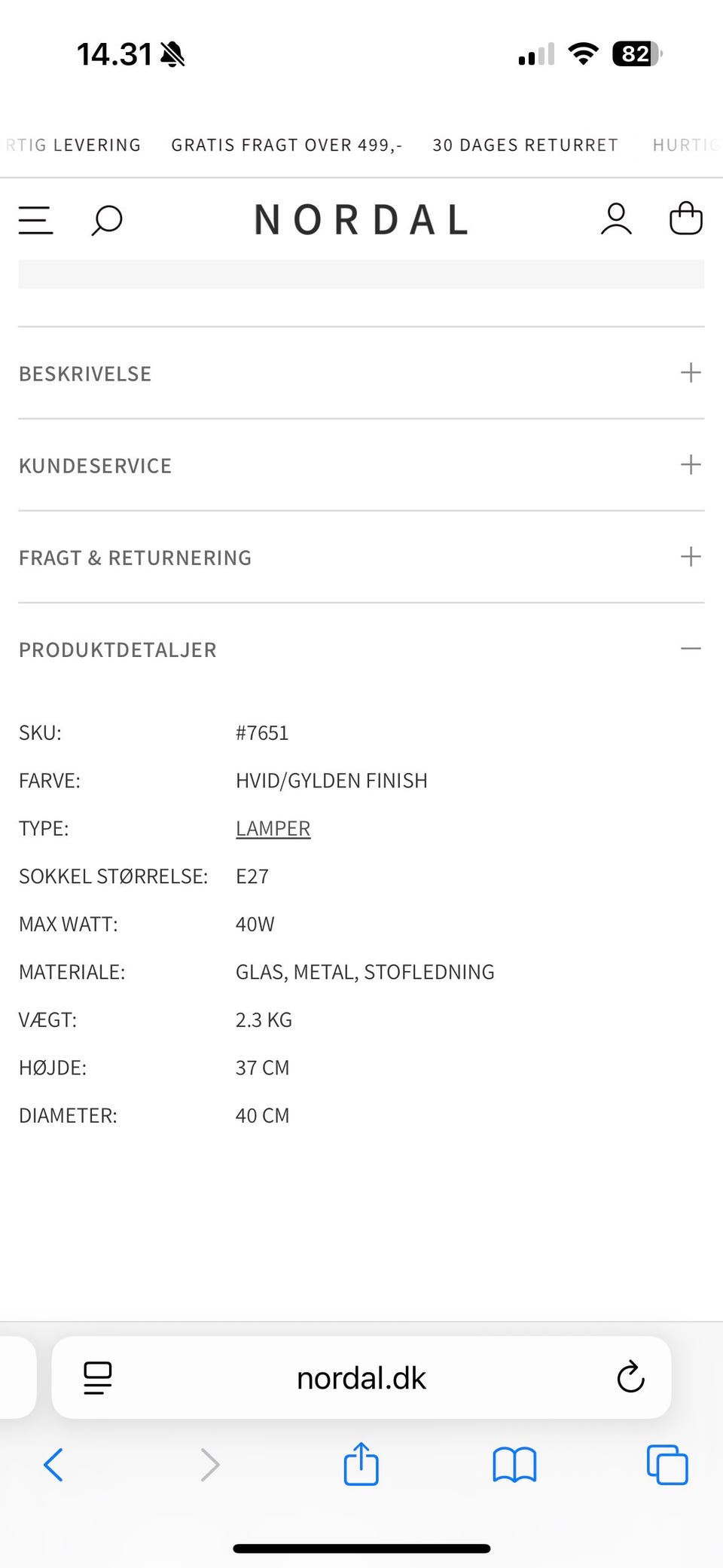Tap the Safari reload page icon
The width and height of the screenshot is (723, 1568).
click(x=630, y=1377)
